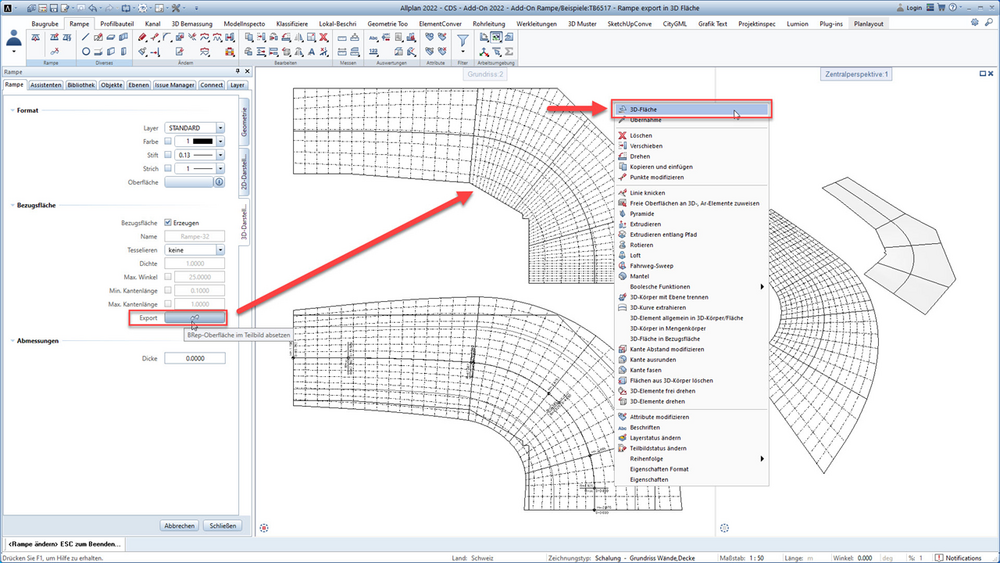This screenshot has height=563, width=1000.
Task: Switch to the Kanal ribbon tab
Action: pyautogui.click(x=152, y=24)
